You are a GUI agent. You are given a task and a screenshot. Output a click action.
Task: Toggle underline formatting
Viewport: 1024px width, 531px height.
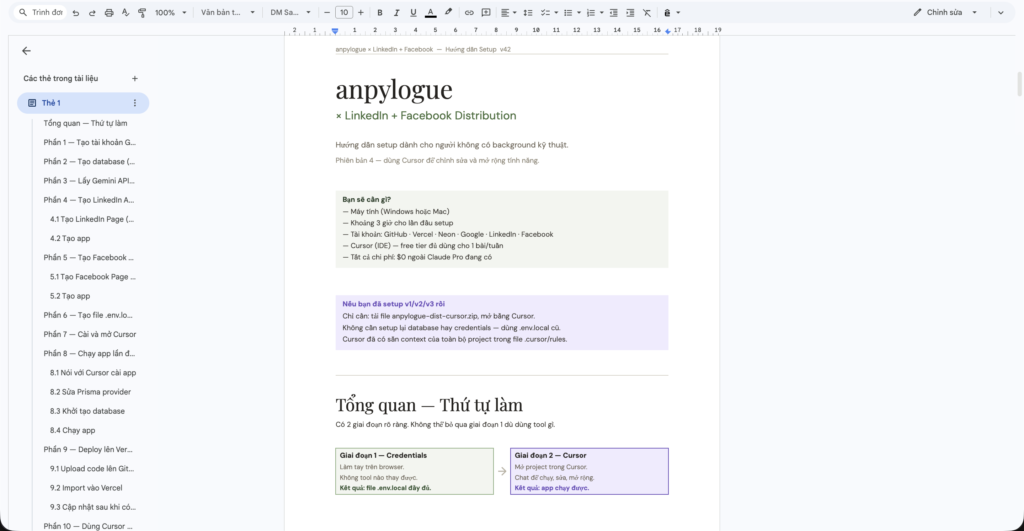pos(412,13)
